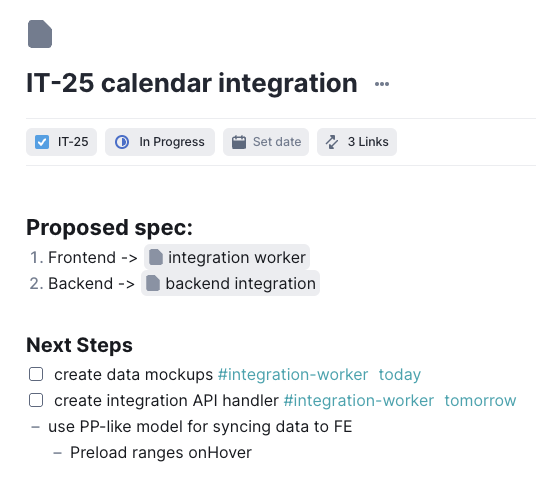
Task: Open the Set date picker
Action: [266, 142]
